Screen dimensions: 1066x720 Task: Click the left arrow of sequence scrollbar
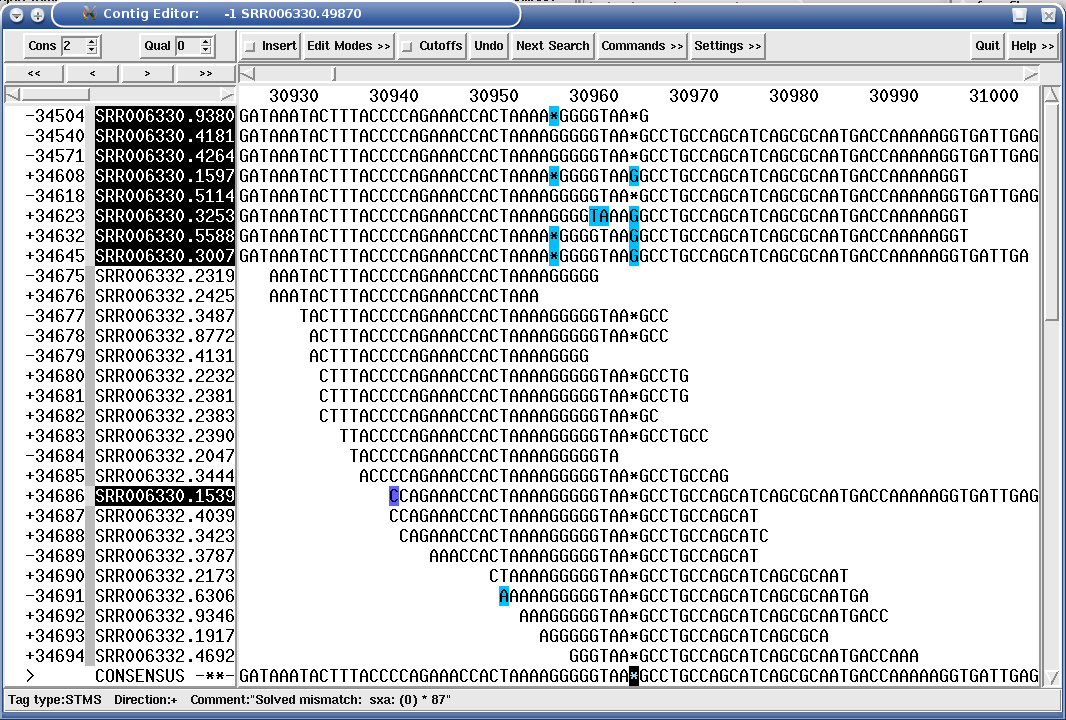coord(248,73)
